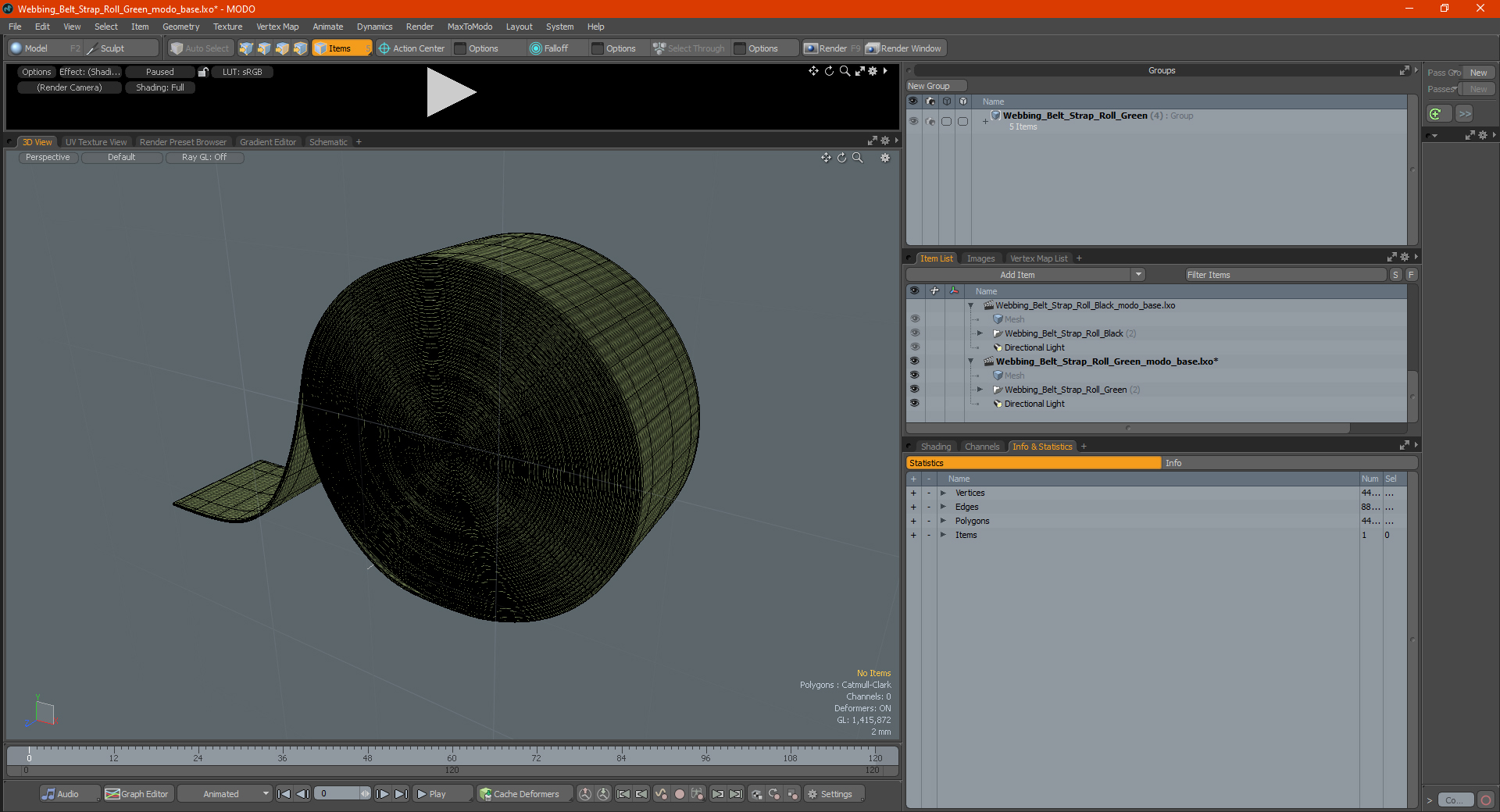
Task: Toggle visibility of Webbing_Belt_Strap_Roll_Green group
Action: pyautogui.click(x=913, y=121)
